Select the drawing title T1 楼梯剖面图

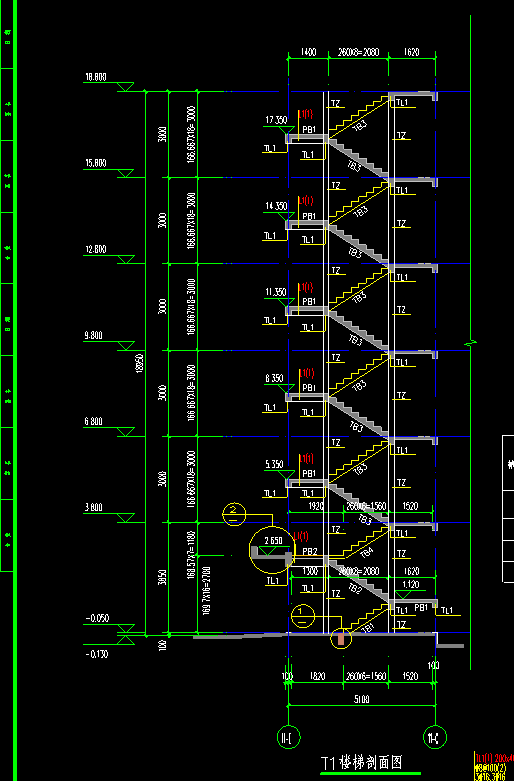pos(362,762)
